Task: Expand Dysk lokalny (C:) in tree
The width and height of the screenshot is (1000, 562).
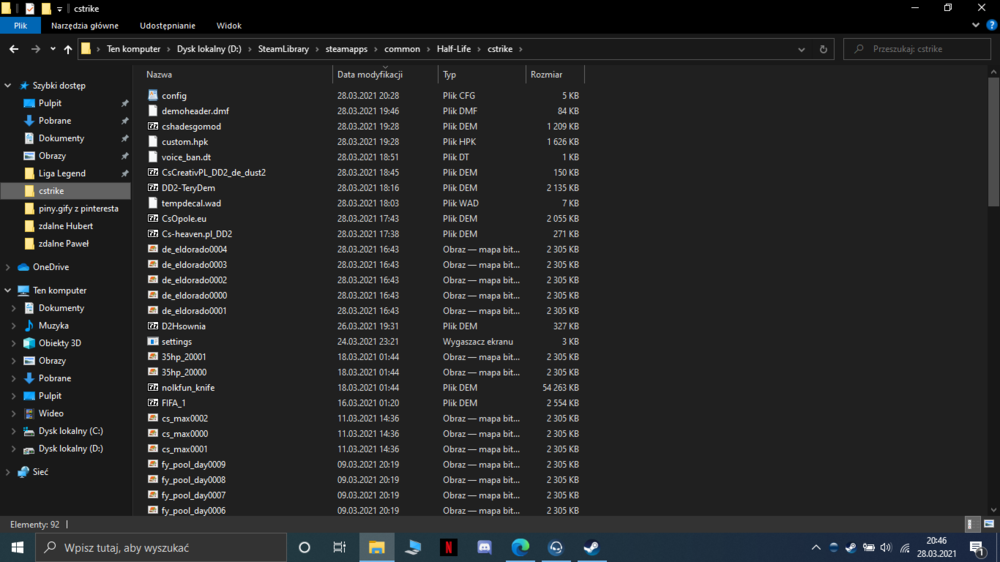Action: tap(13, 431)
